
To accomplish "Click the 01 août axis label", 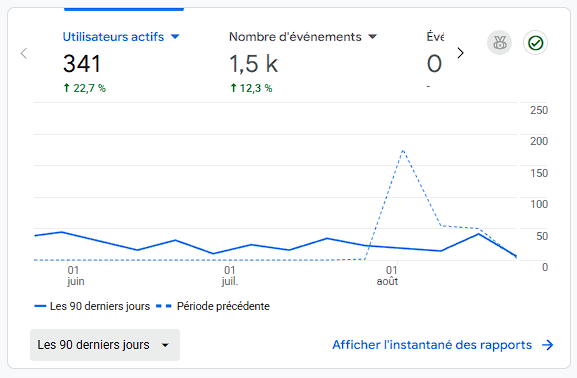I will [387, 275].
